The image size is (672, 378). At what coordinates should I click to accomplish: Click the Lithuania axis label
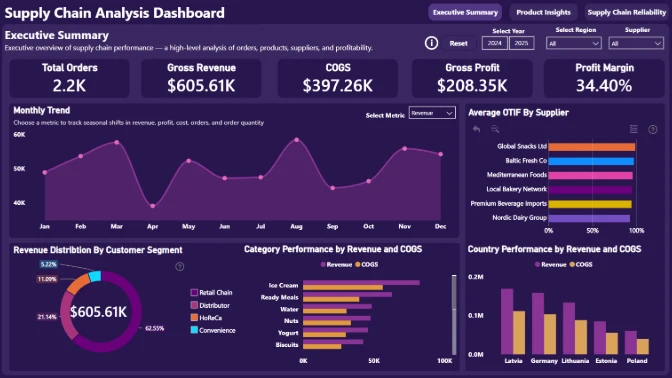tap(575, 361)
